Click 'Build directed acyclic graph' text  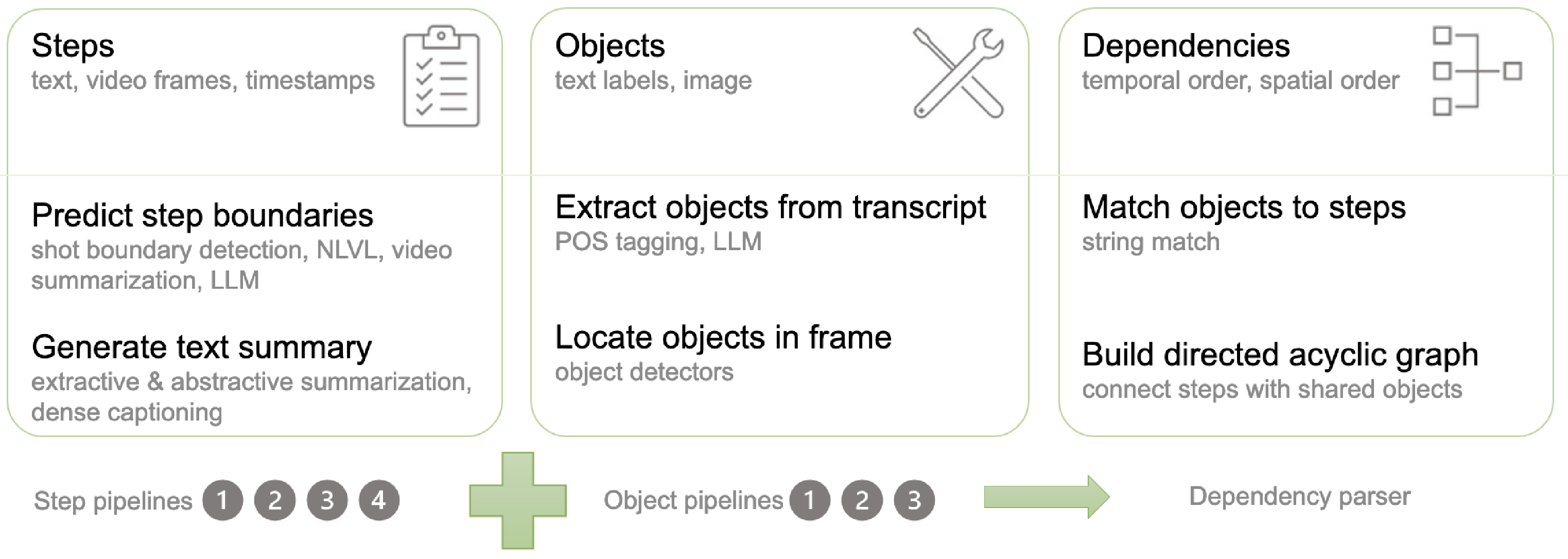(x=1280, y=355)
